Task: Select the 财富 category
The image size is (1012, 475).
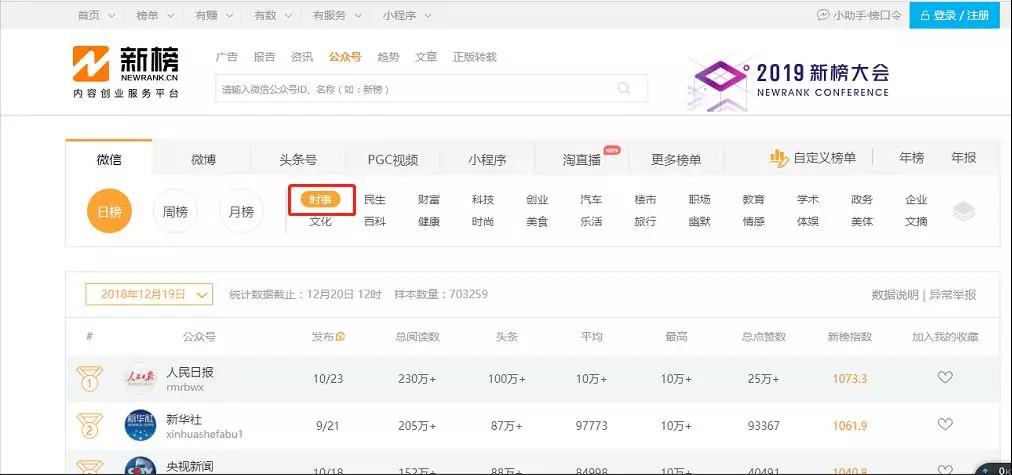Action: coord(429,200)
